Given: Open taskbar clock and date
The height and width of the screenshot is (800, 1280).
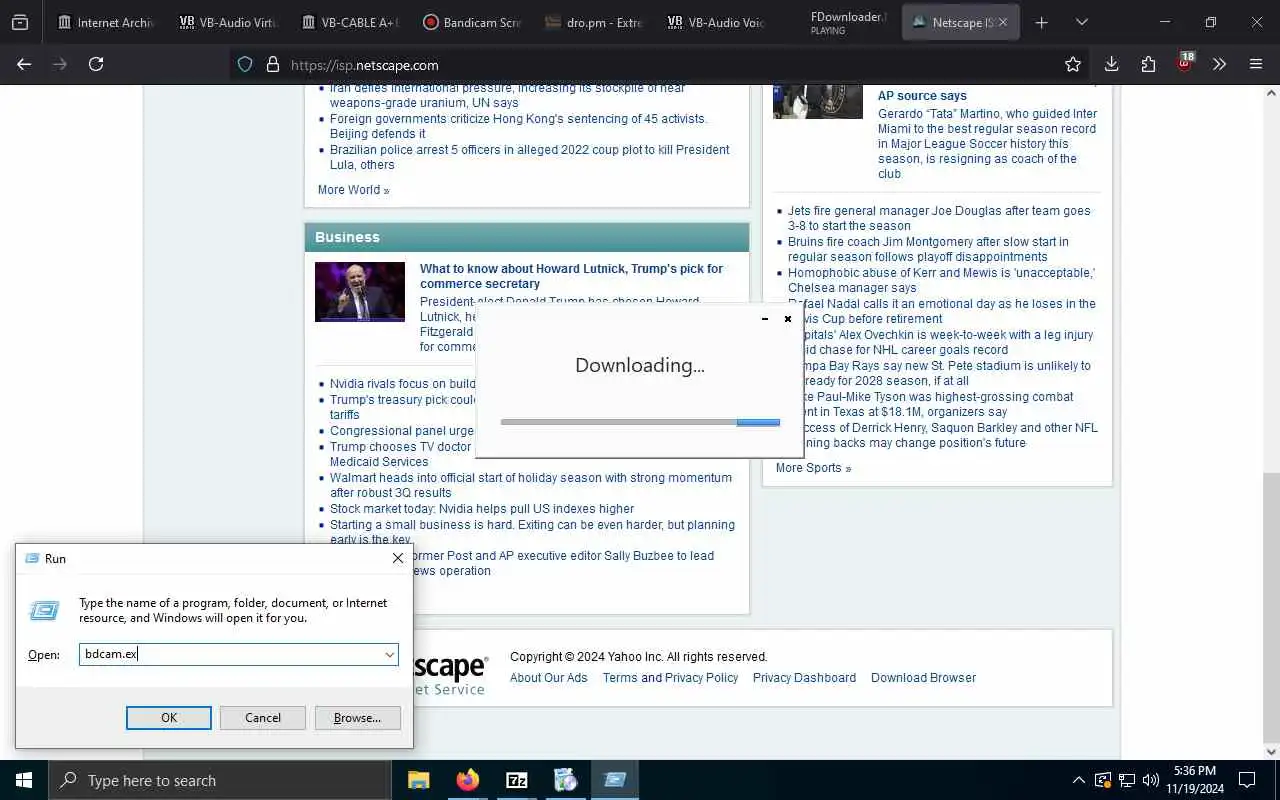Looking at the screenshot, I should click(x=1194, y=780).
